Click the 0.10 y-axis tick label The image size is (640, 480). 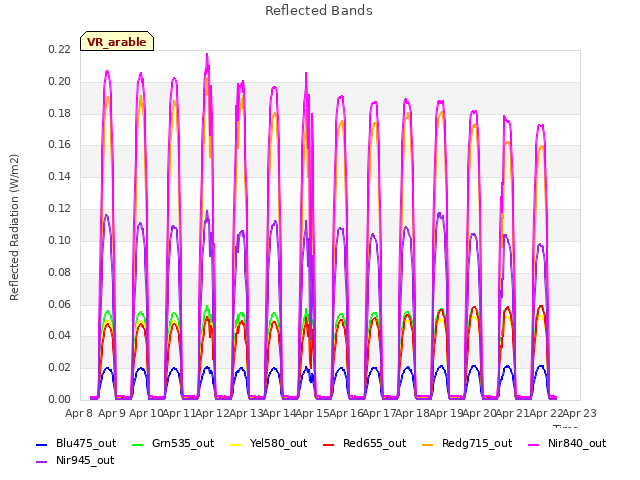pyautogui.click(x=60, y=240)
